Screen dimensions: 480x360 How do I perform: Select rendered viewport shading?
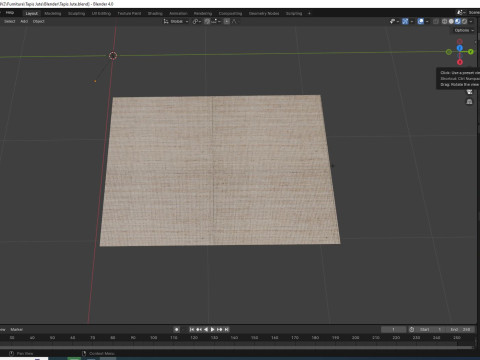[464, 21]
